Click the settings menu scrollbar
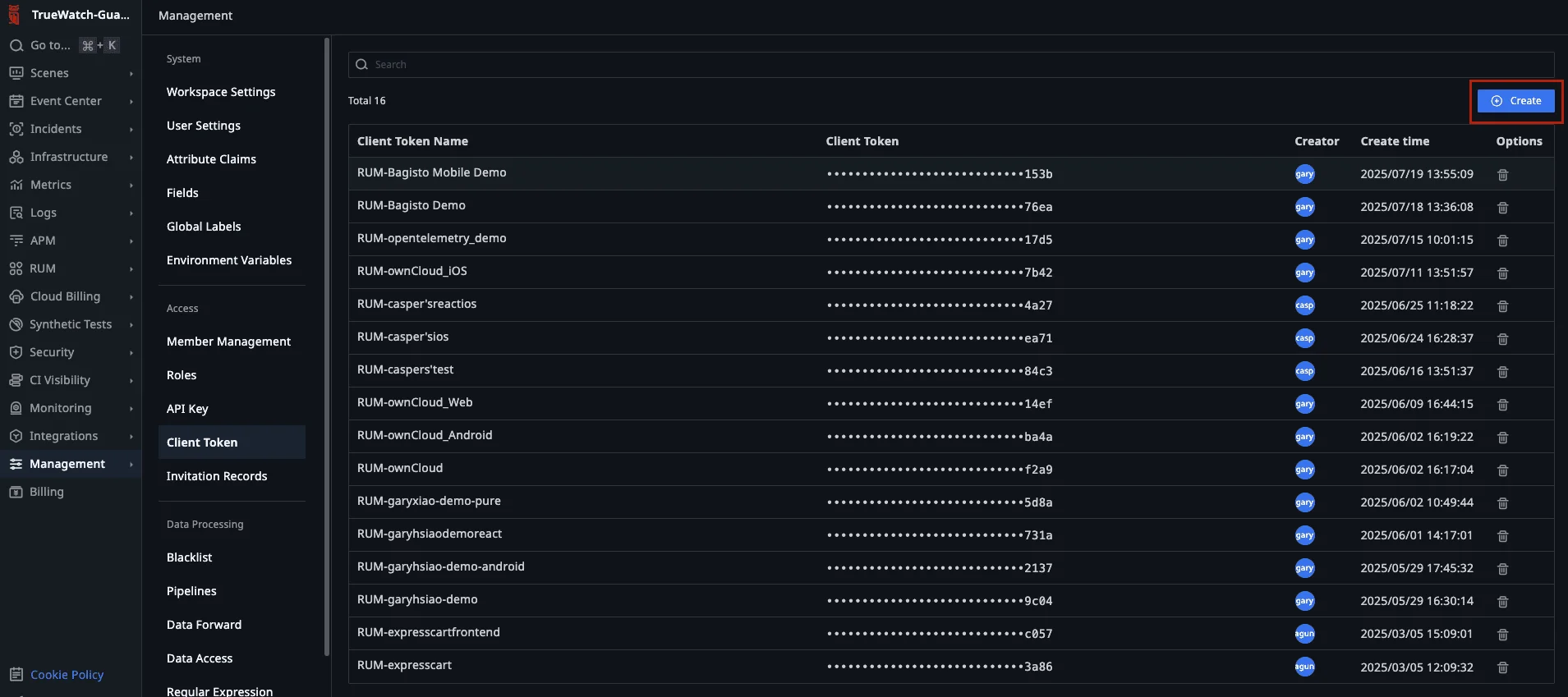 click(x=327, y=345)
